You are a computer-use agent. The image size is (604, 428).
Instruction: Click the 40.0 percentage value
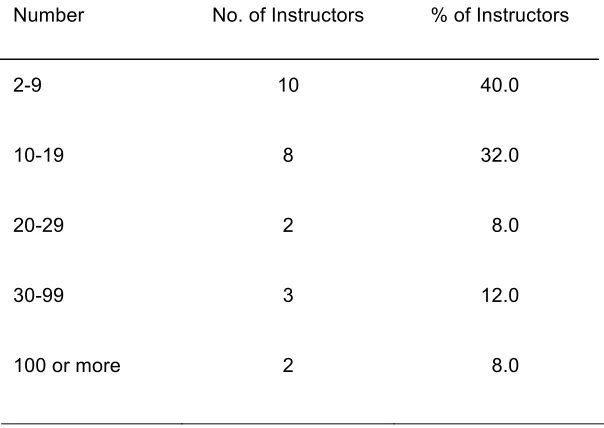point(500,85)
